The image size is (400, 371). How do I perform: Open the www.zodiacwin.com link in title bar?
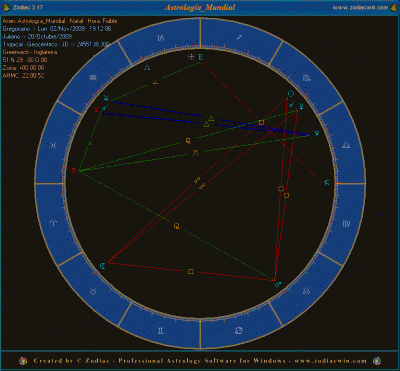360,7
